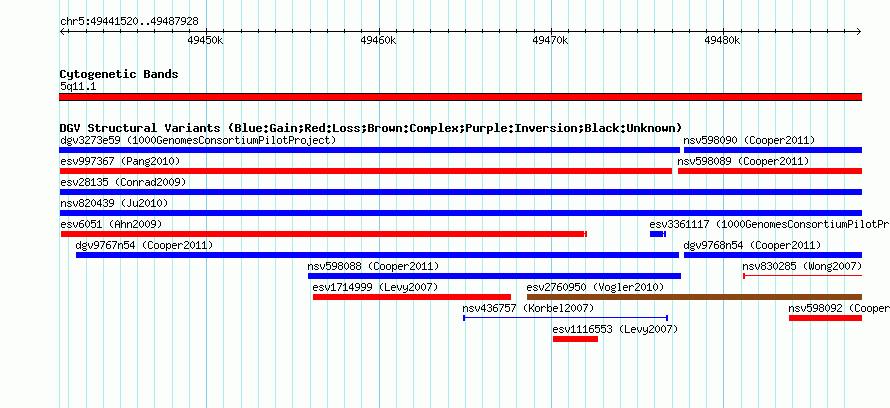
Task: Click the 49460k ruler position
Action: click(x=378, y=40)
